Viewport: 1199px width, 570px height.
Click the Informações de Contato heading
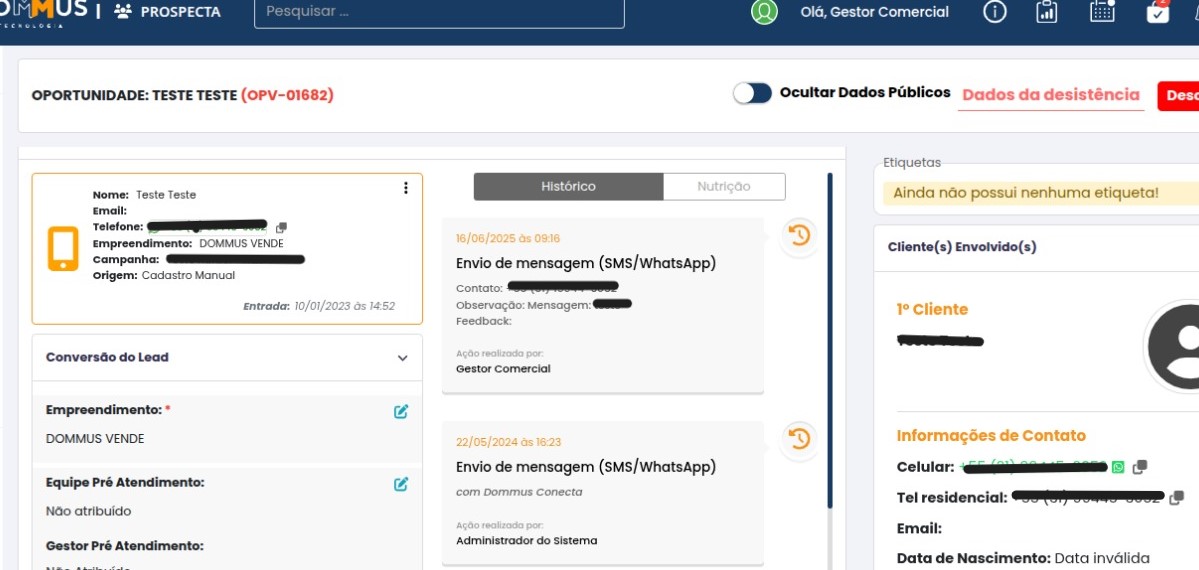(991, 435)
